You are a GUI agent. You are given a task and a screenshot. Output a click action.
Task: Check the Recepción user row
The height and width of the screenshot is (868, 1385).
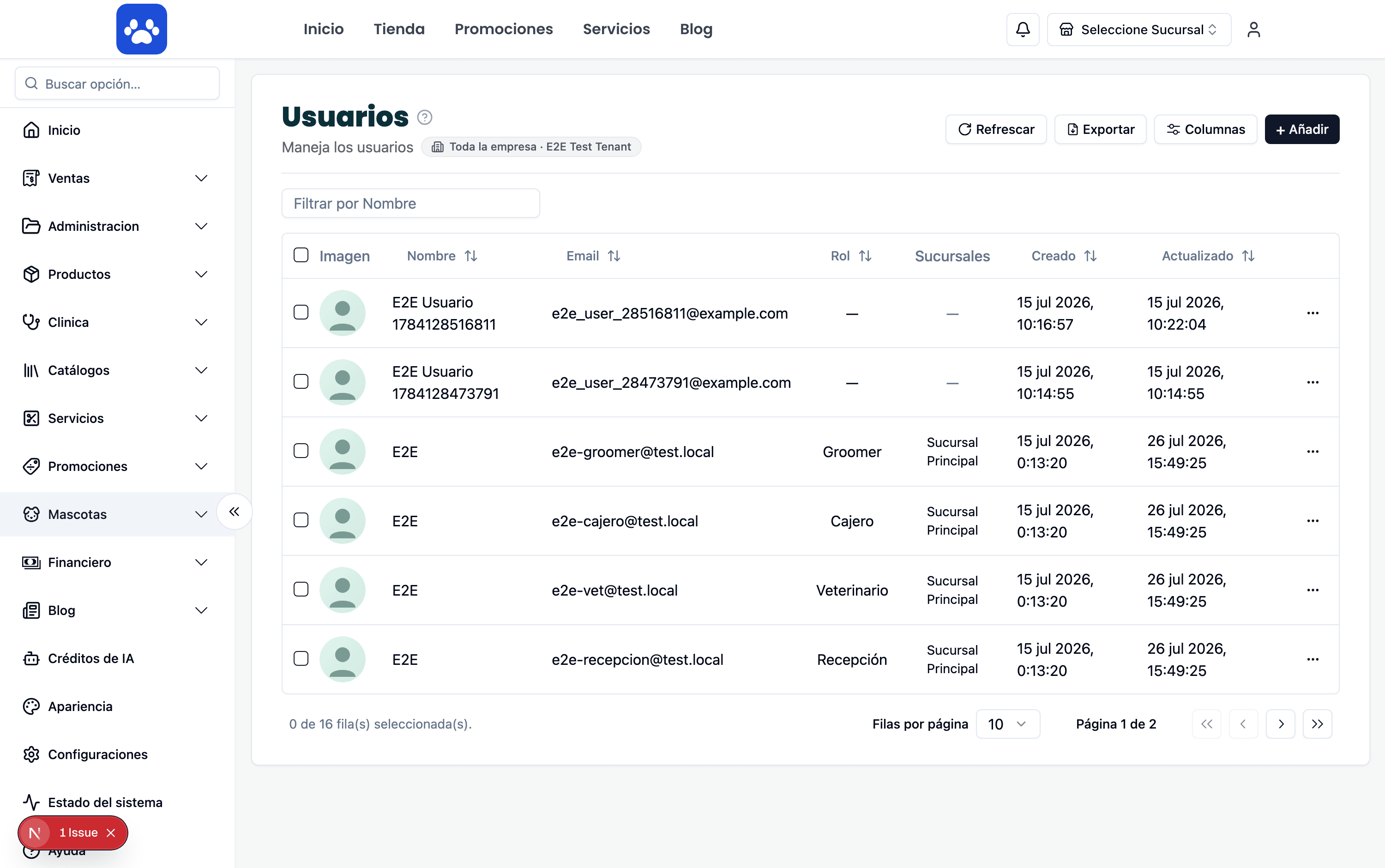(x=301, y=658)
